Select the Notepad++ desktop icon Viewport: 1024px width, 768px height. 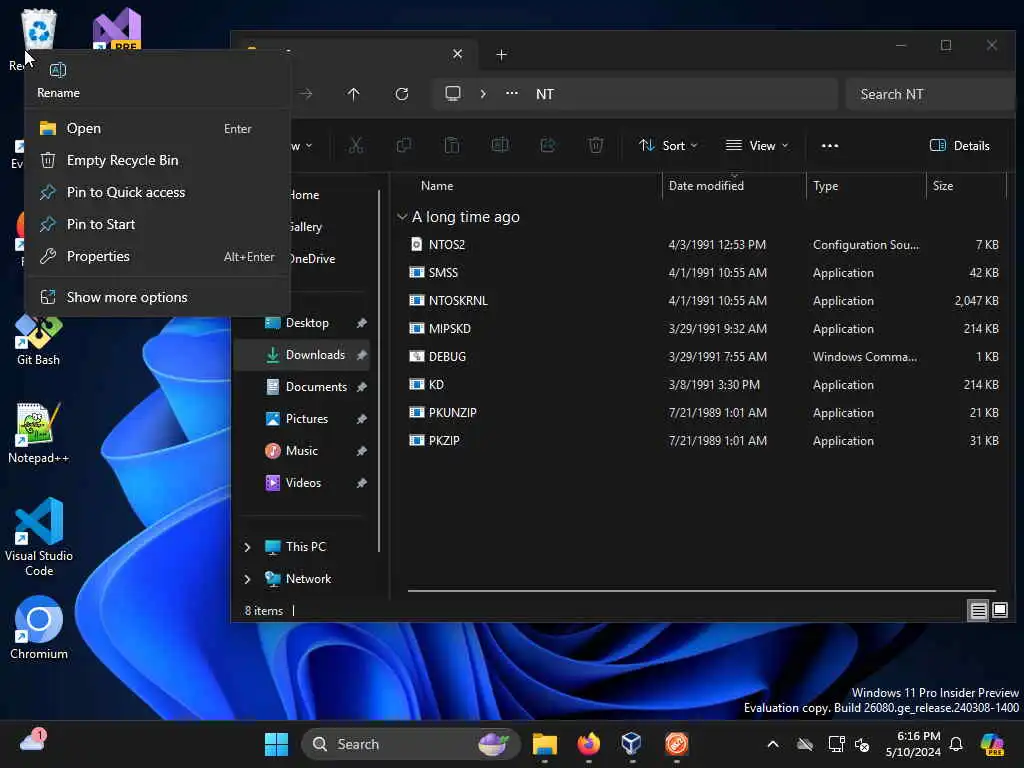39,434
